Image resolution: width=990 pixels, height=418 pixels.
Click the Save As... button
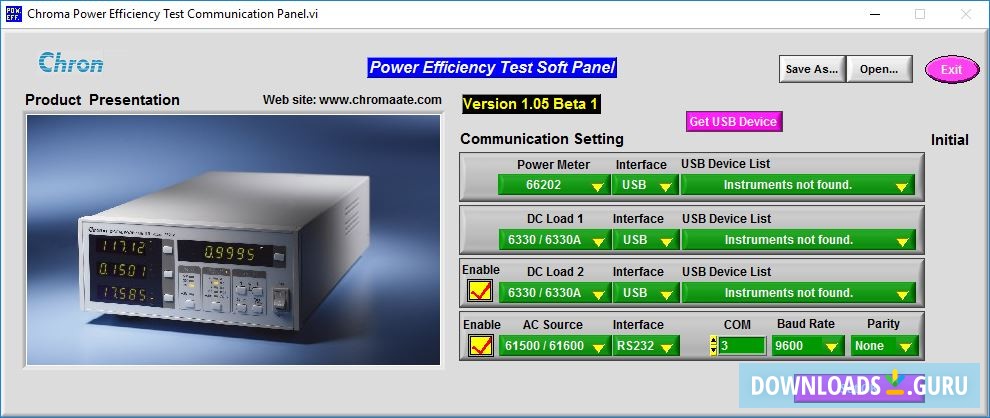(811, 69)
